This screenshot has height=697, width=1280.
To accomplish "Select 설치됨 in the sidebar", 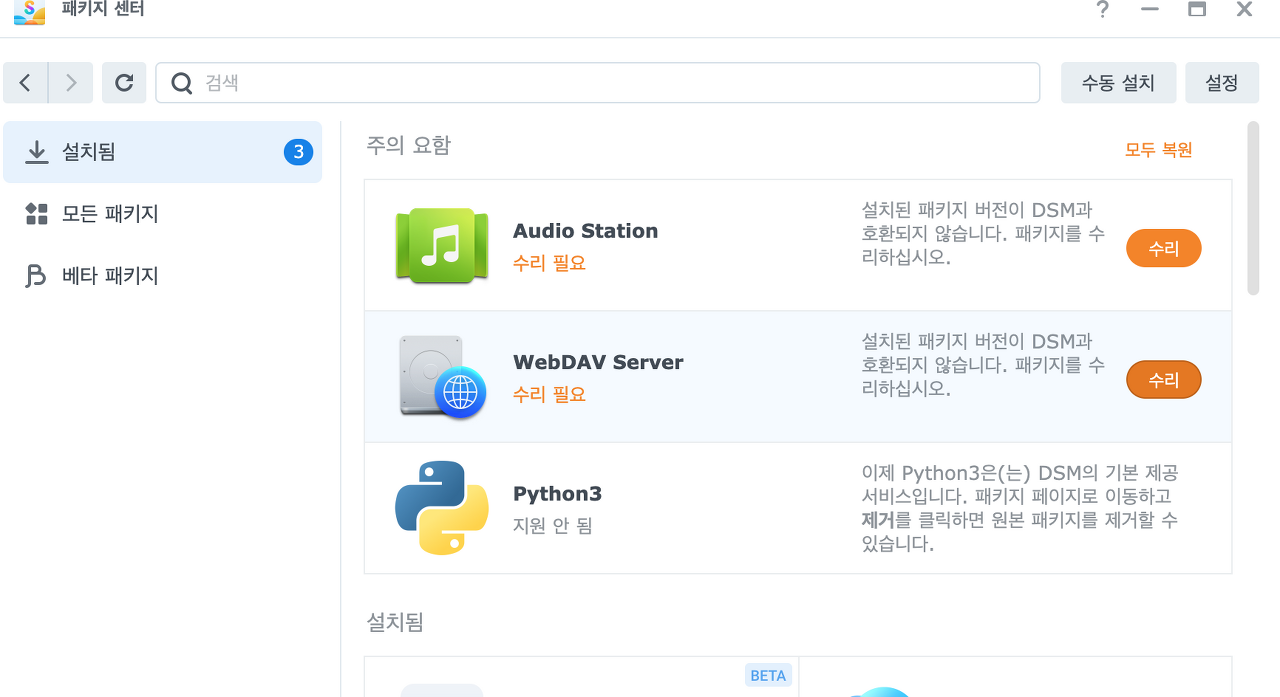I will tap(162, 152).
